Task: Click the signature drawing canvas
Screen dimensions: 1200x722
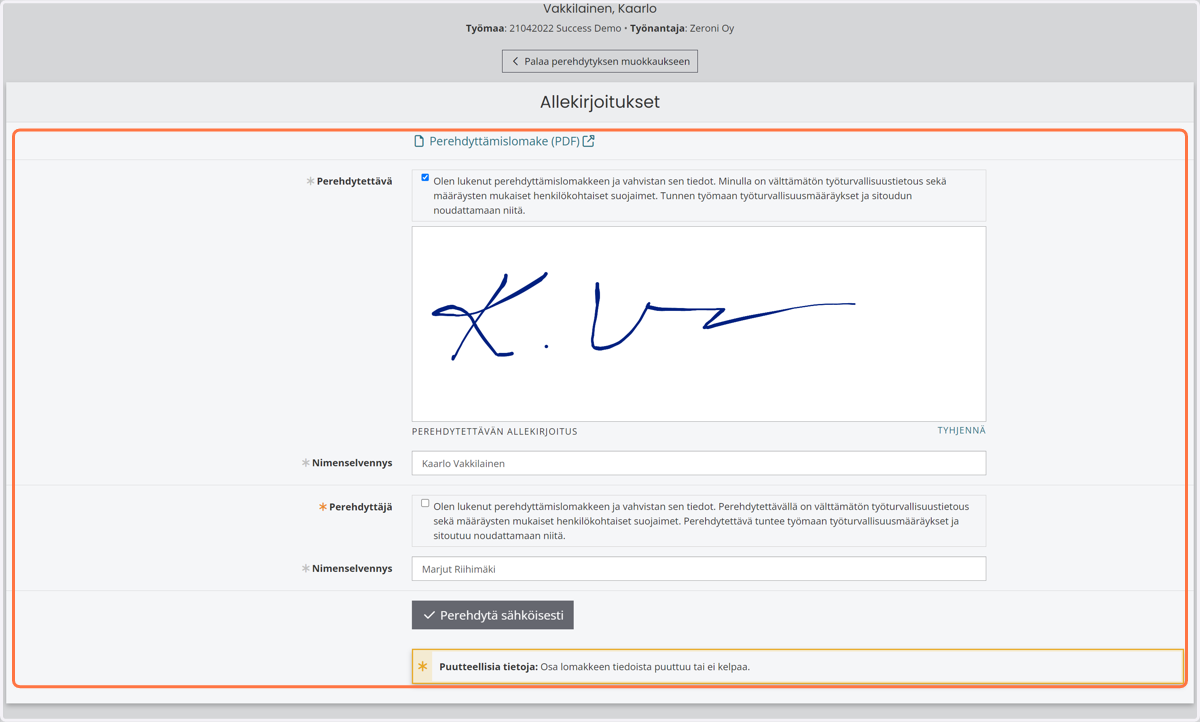Action: (699, 324)
